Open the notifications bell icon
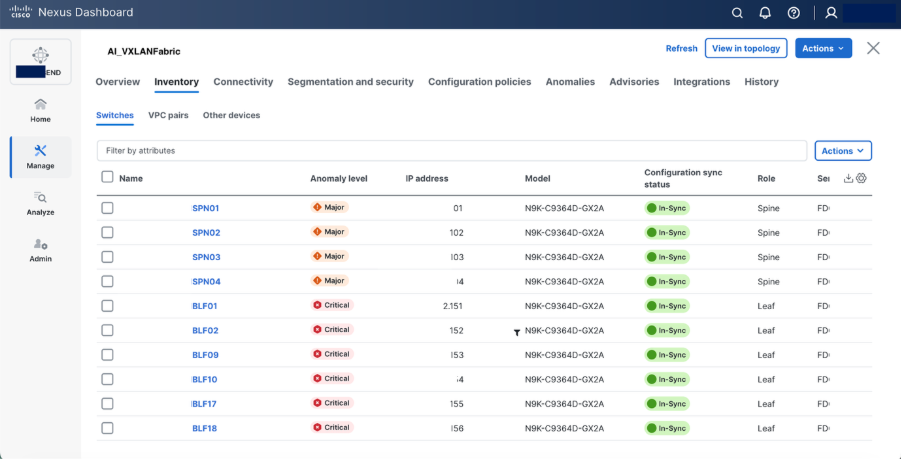Image resolution: width=901 pixels, height=459 pixels. tap(765, 13)
